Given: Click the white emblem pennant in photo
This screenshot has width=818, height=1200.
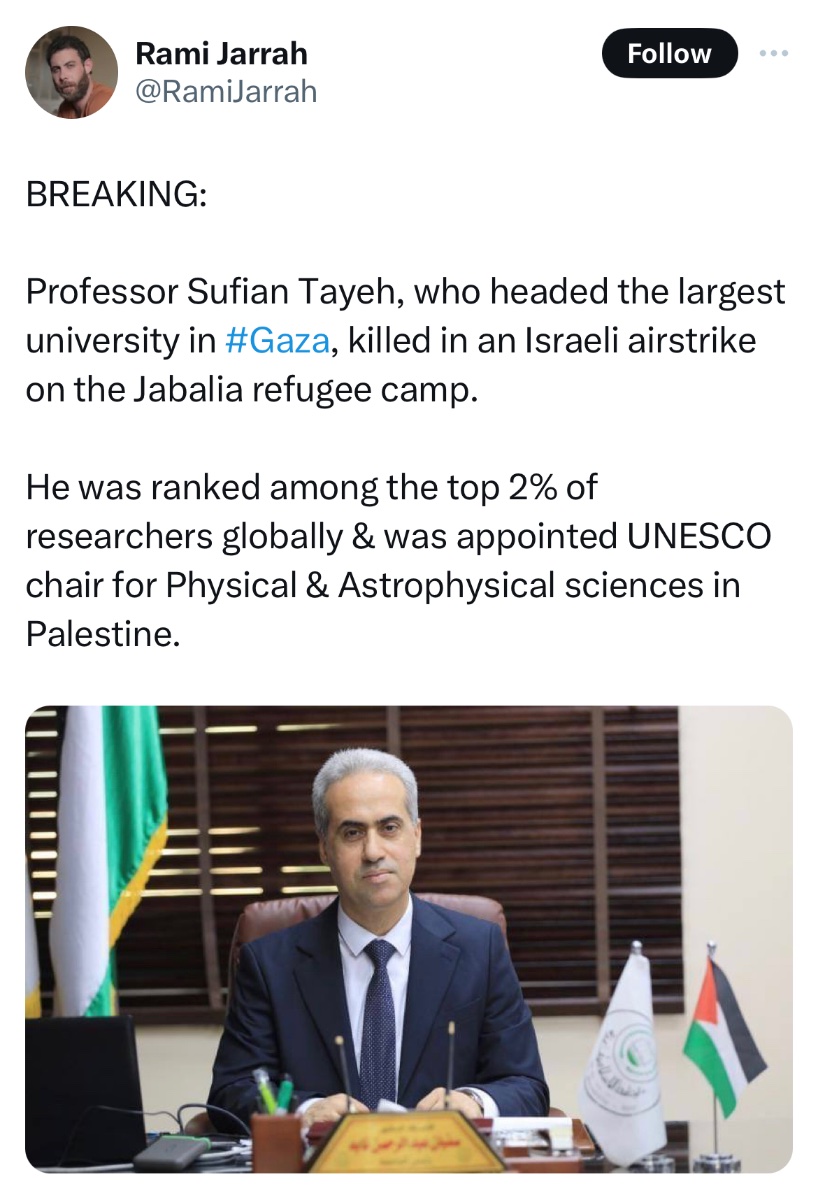Looking at the screenshot, I should tap(624, 1049).
